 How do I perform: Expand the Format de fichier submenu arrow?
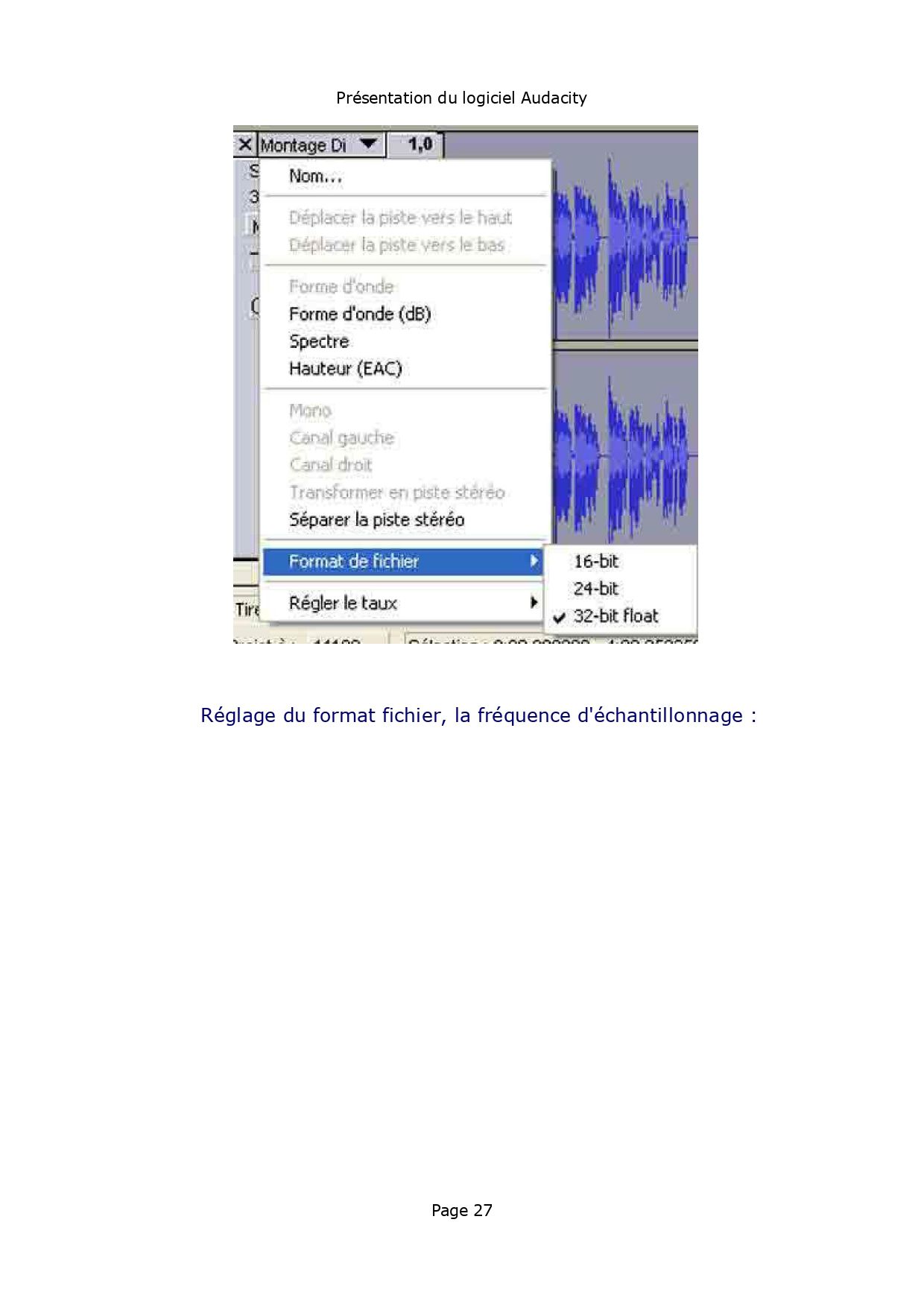pos(534,561)
